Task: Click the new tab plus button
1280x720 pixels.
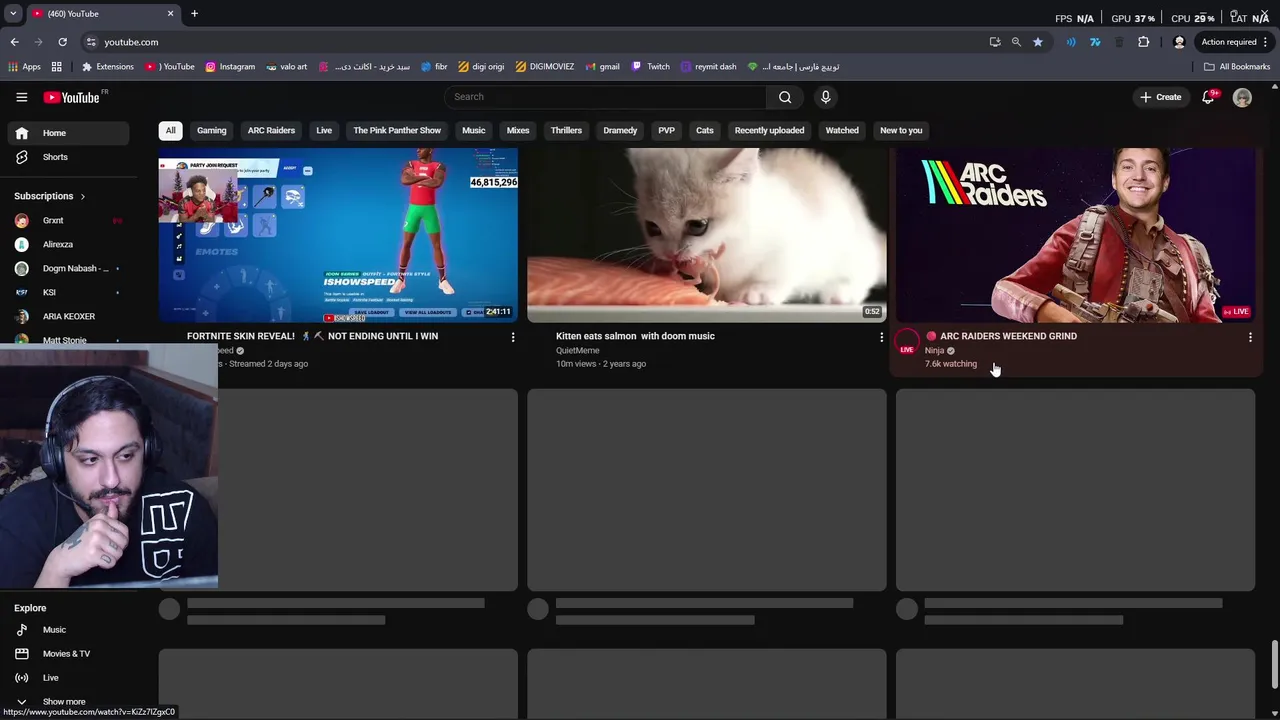Action: tap(194, 14)
